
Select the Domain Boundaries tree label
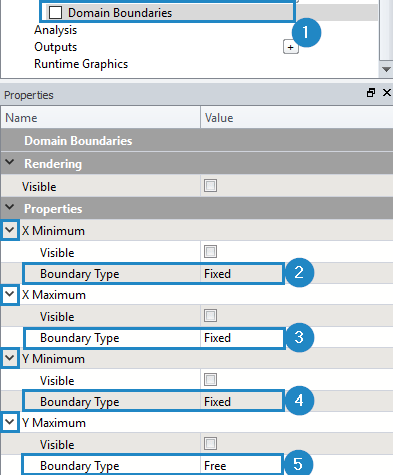tap(120, 13)
